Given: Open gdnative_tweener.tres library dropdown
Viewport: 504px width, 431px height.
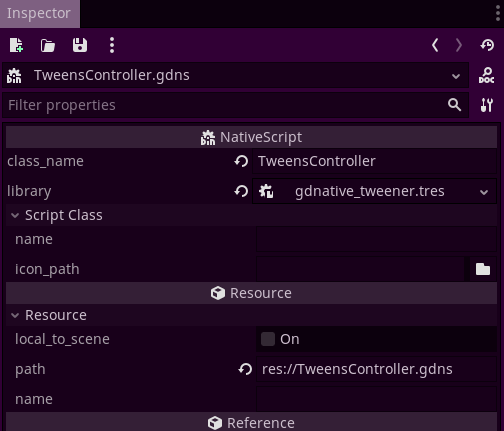Looking at the screenshot, I should (x=374, y=191).
